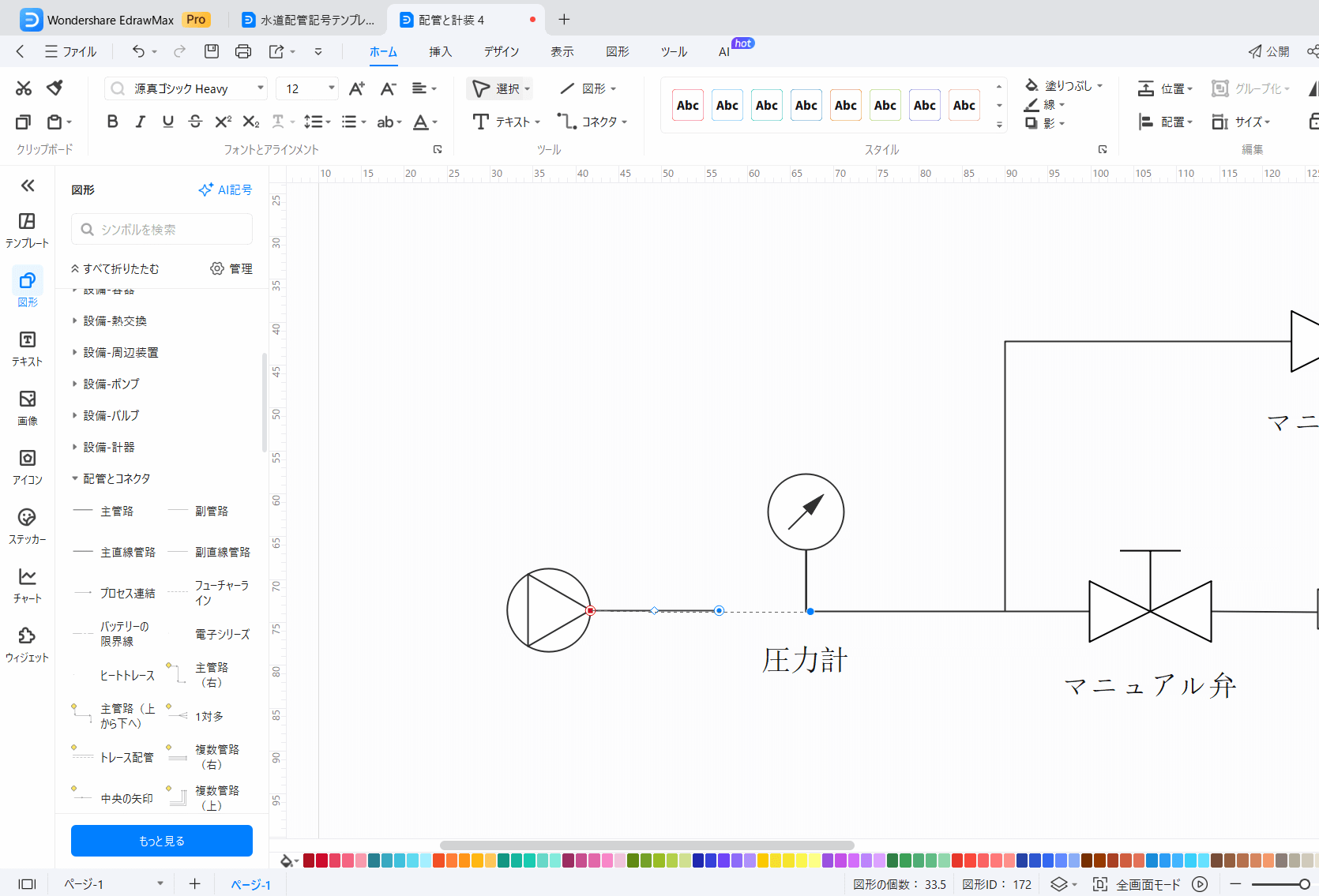Click the format painter icon
This screenshot has height=896, width=1319.
pyautogui.click(x=54, y=88)
